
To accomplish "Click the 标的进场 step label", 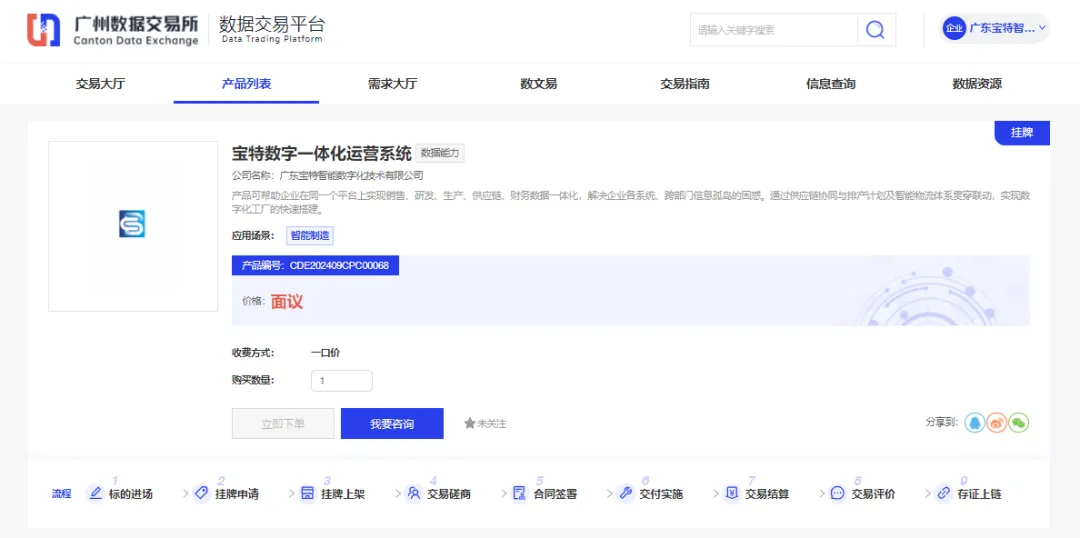I will pos(131,494).
